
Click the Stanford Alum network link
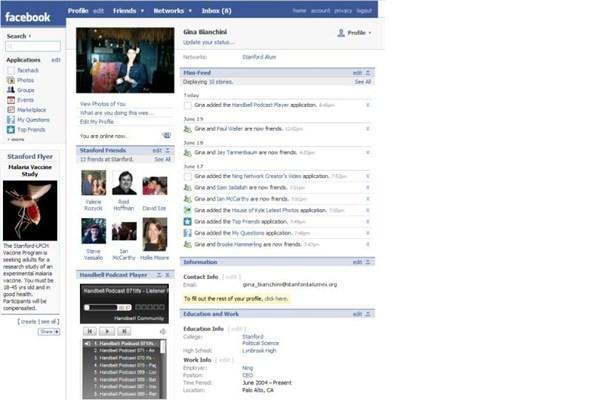pos(259,57)
